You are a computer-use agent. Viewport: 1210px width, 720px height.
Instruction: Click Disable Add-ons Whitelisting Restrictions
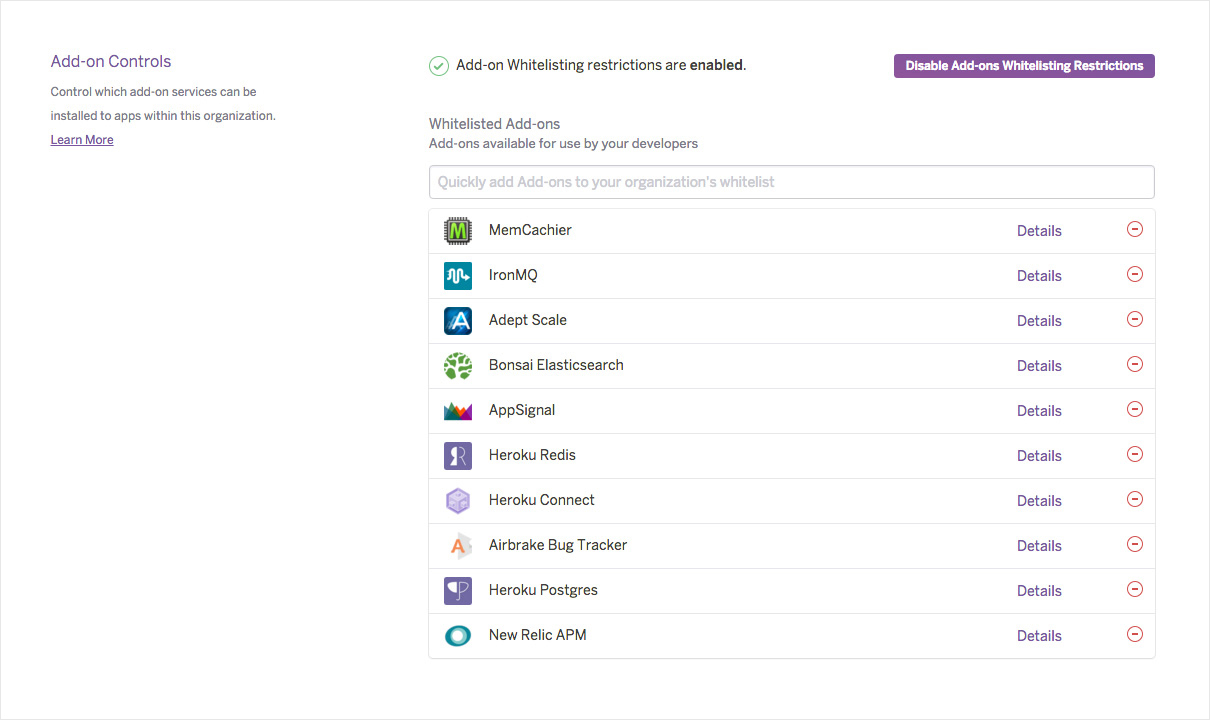1024,65
